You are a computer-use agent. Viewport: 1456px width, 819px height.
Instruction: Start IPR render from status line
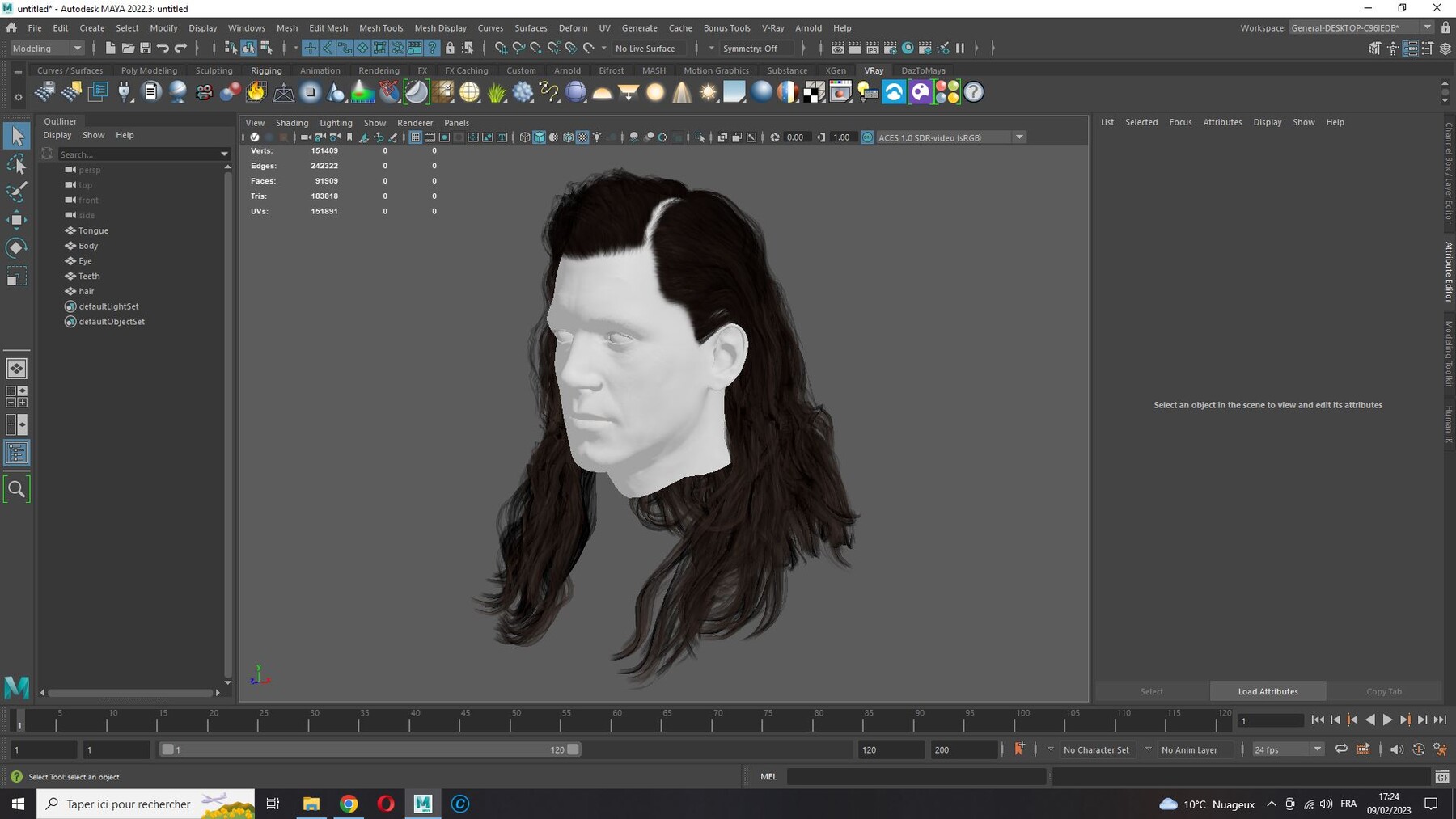(x=873, y=48)
